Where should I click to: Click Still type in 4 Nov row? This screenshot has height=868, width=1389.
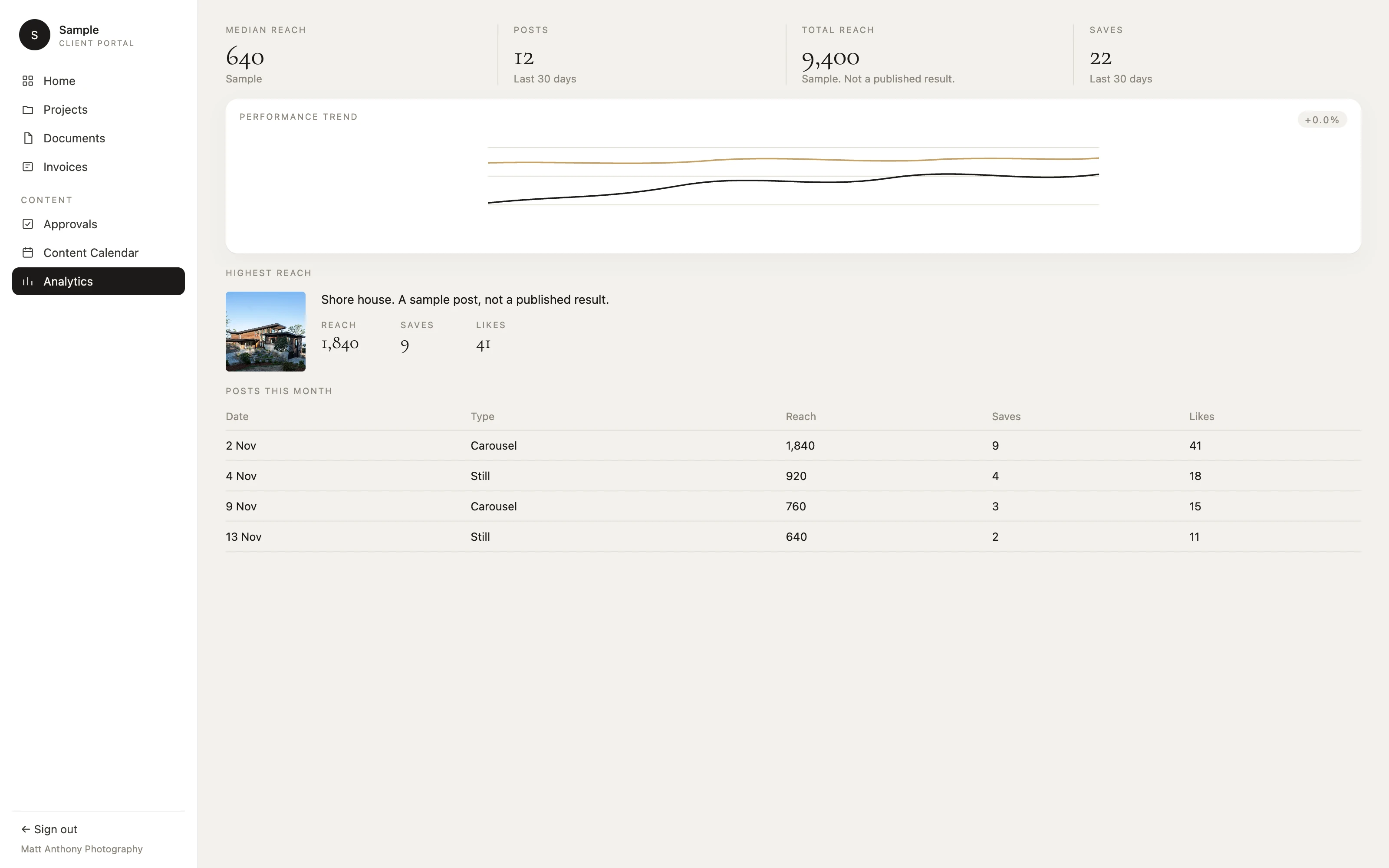481,477
